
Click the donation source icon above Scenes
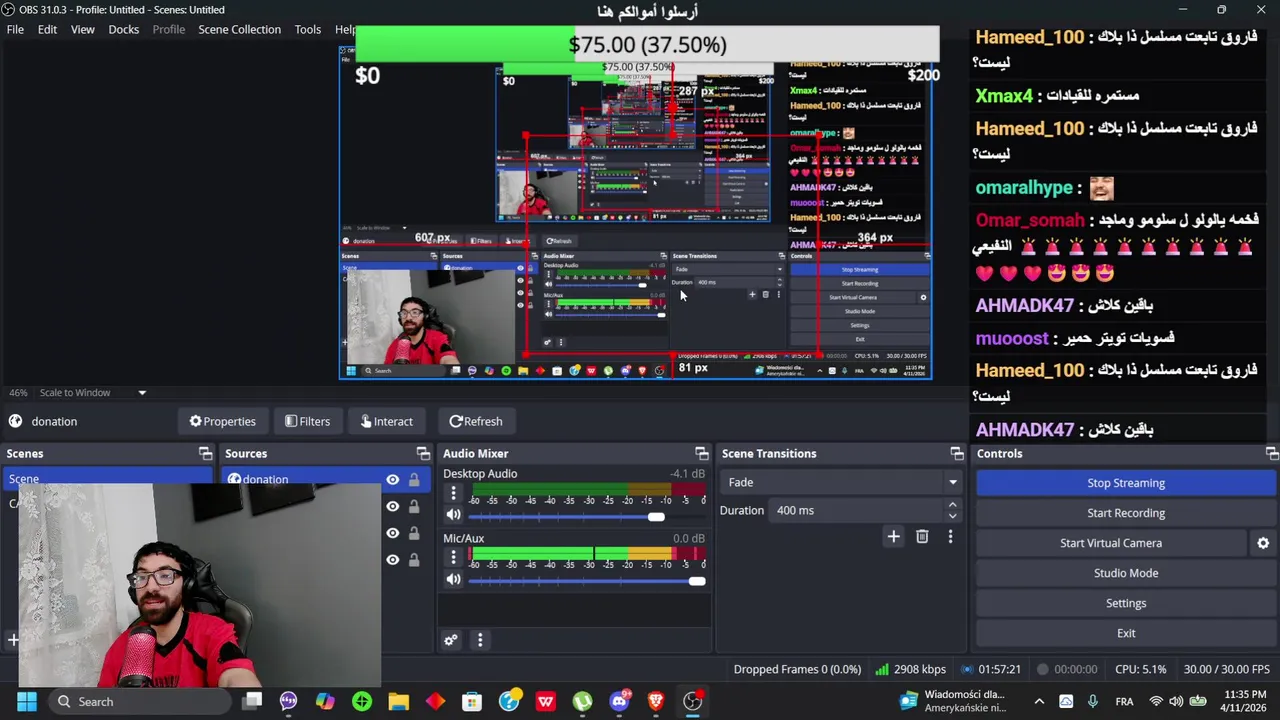tap(15, 421)
